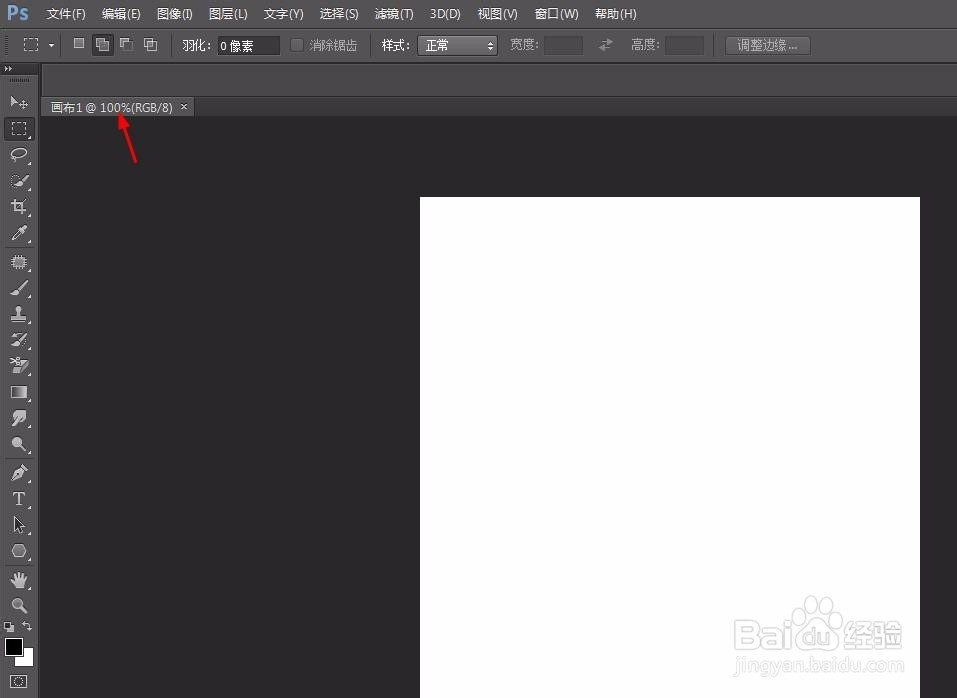Select the Horizontal Type tool
The height and width of the screenshot is (698, 957).
tap(19, 499)
